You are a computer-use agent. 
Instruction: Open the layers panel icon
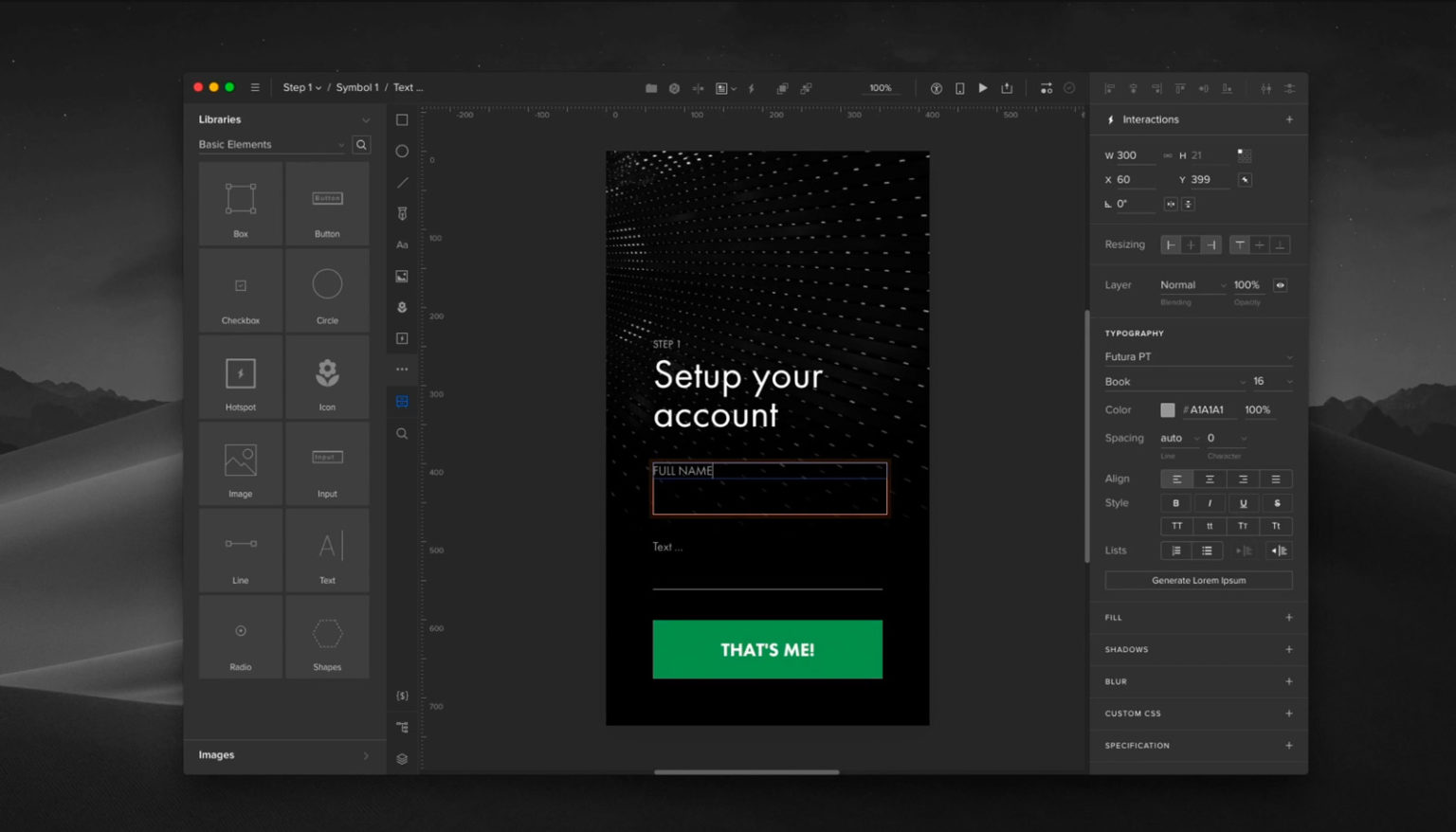(x=402, y=759)
